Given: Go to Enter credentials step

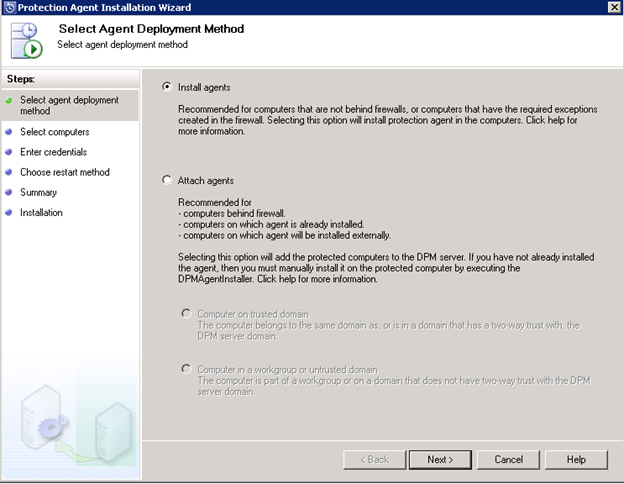Looking at the screenshot, I should (x=53, y=152).
